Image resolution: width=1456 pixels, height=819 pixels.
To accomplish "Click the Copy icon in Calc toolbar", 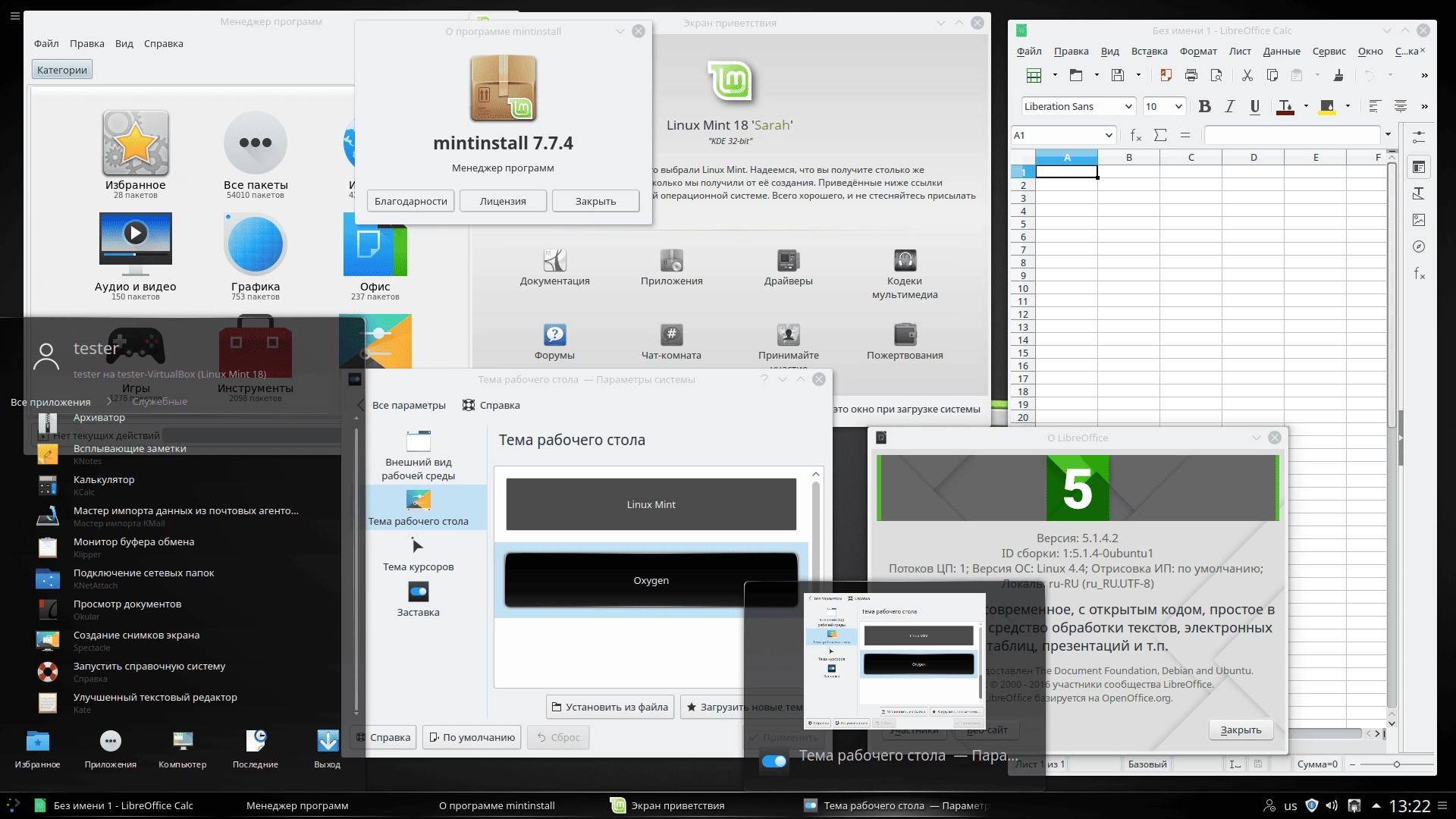I will tap(1272, 75).
